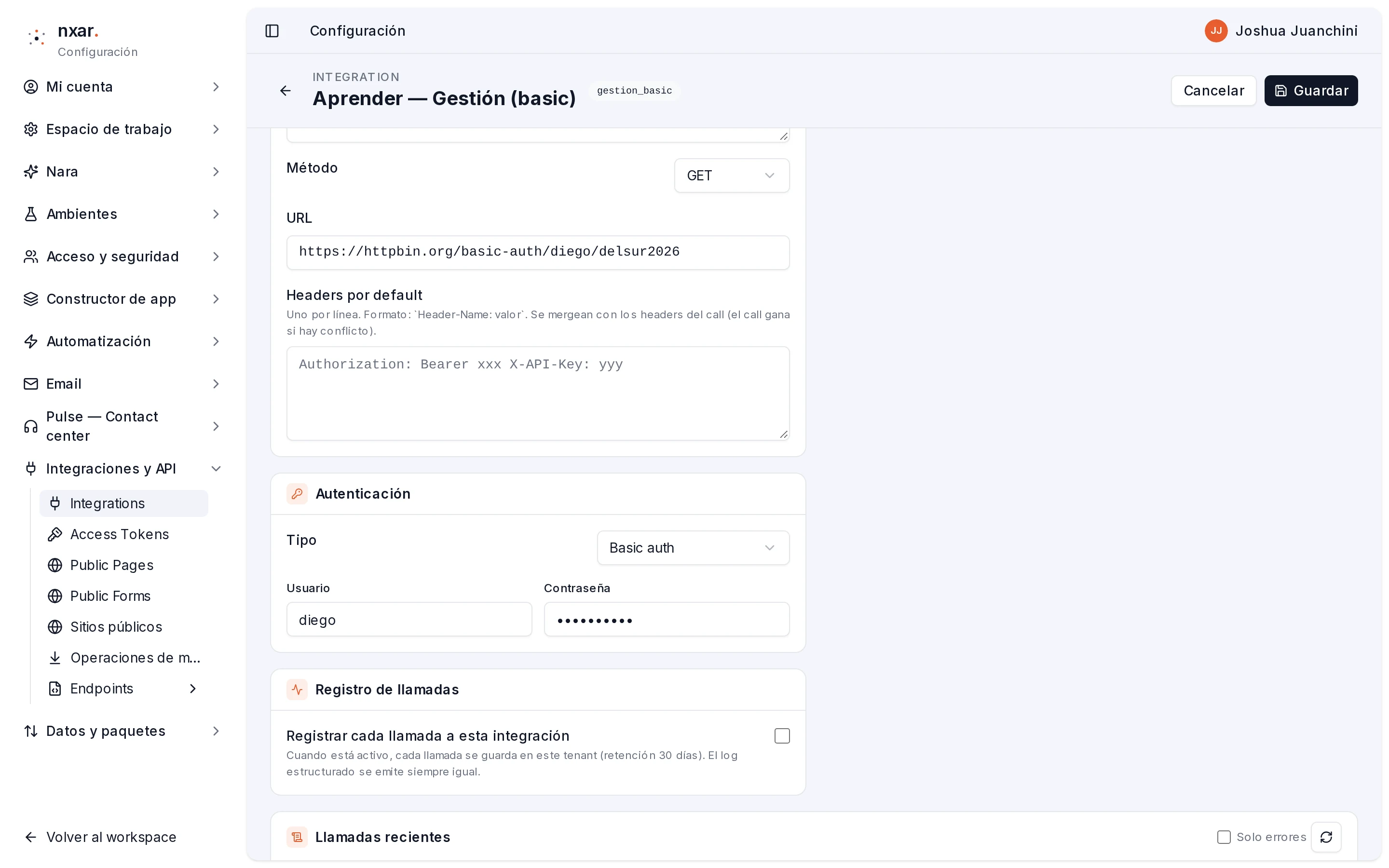Click the JJ user avatar
This screenshot has width=1389, height=868.
pyautogui.click(x=1216, y=31)
